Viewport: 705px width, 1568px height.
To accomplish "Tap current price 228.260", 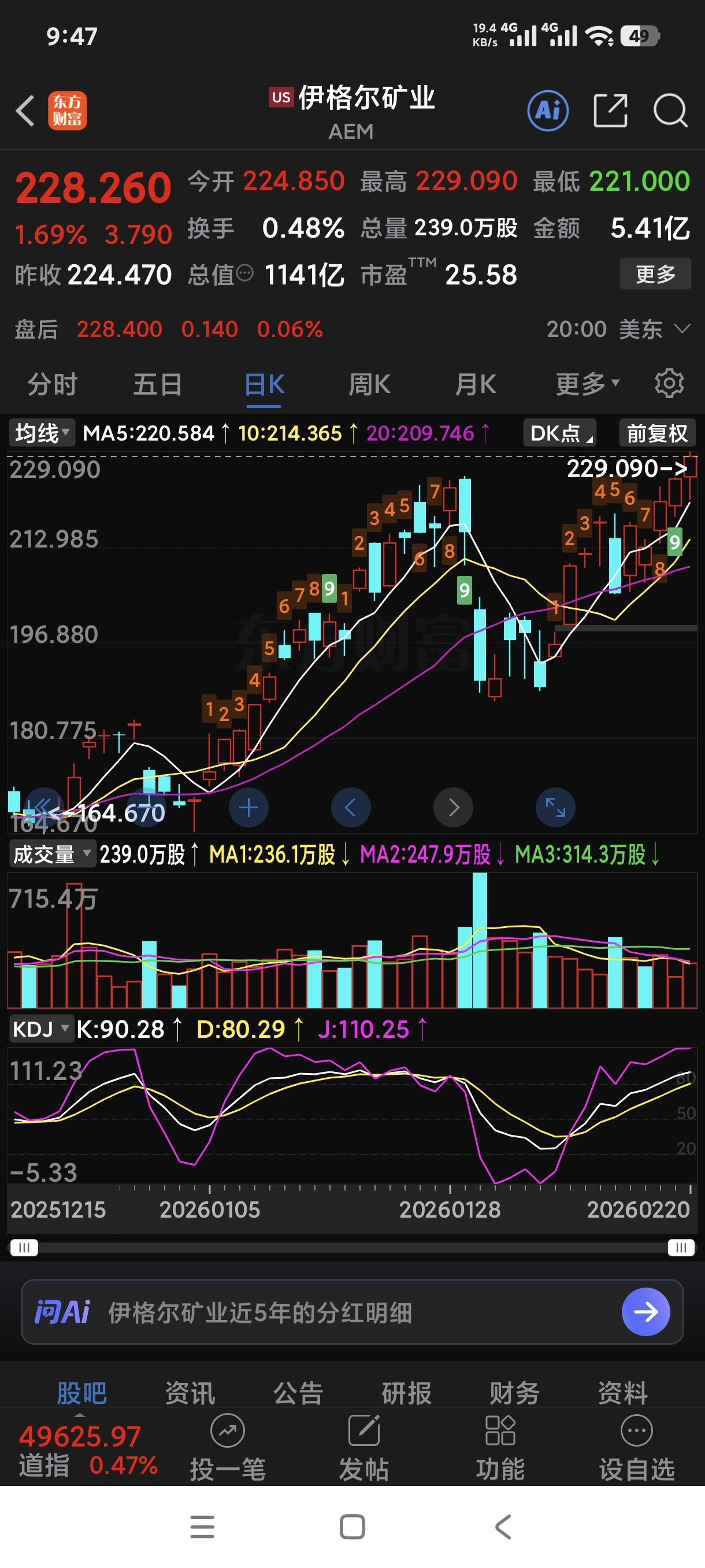I will (93, 187).
